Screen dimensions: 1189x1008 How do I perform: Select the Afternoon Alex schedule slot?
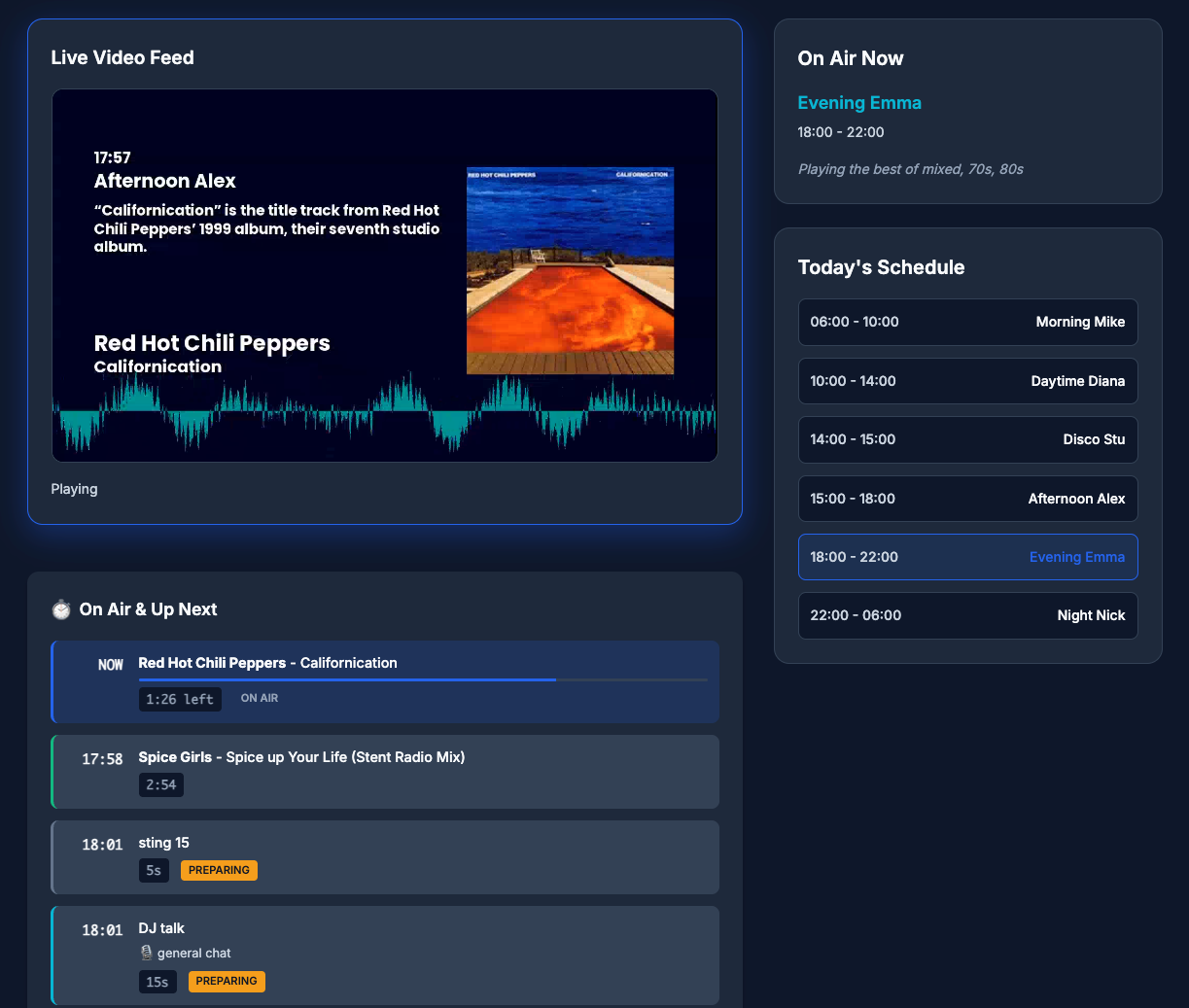point(967,499)
